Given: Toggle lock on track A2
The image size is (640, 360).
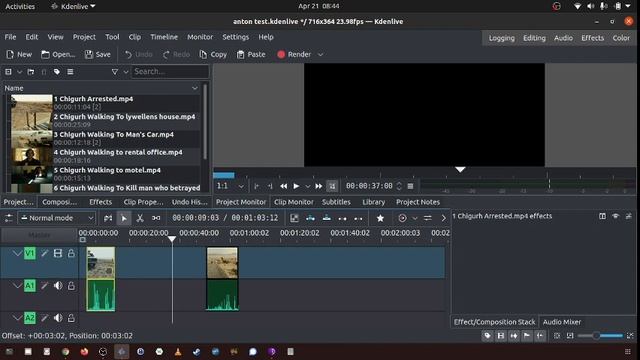Looking at the screenshot, I should click(71, 318).
